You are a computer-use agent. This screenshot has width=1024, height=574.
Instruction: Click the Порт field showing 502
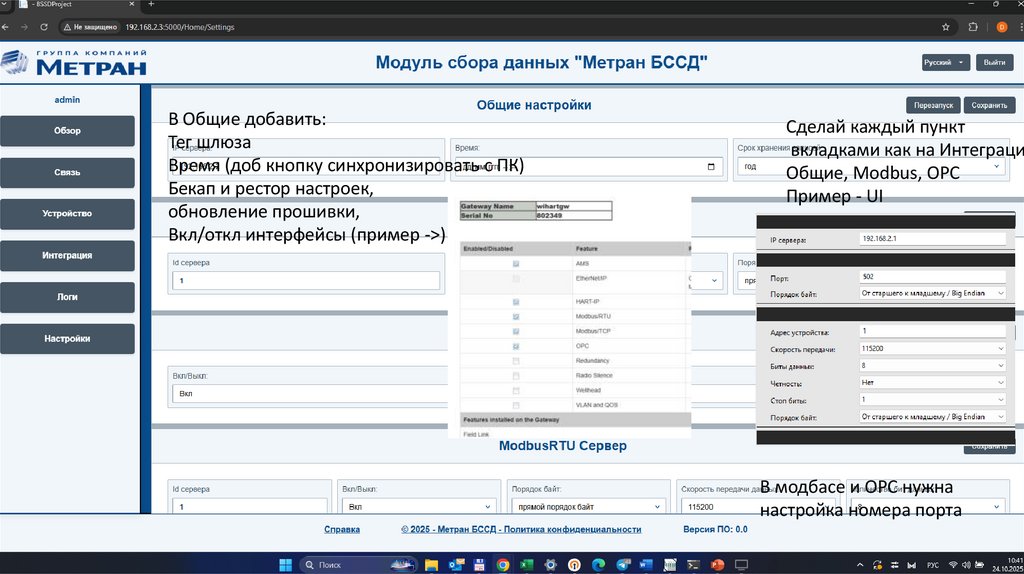(x=932, y=277)
